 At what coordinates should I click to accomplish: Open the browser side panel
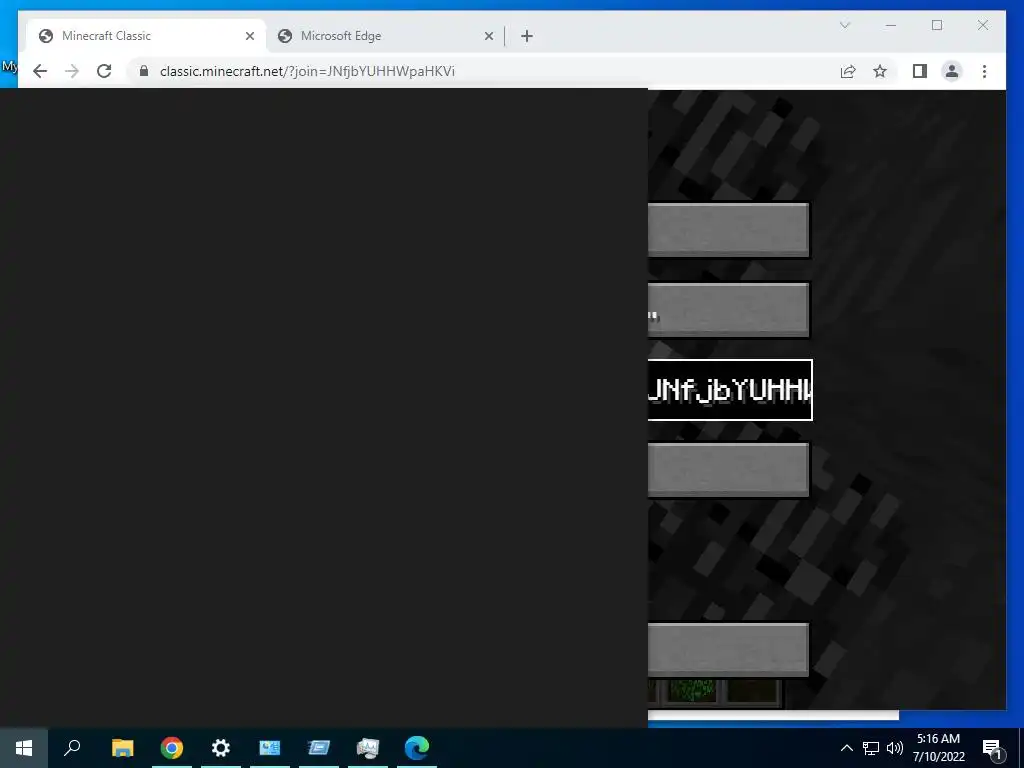tap(920, 71)
